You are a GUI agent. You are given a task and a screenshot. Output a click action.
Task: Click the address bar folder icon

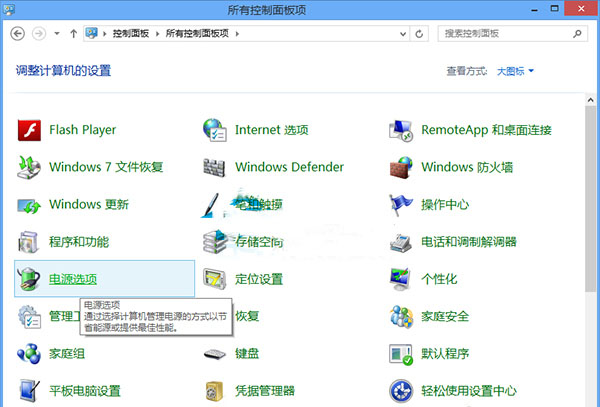click(91, 33)
